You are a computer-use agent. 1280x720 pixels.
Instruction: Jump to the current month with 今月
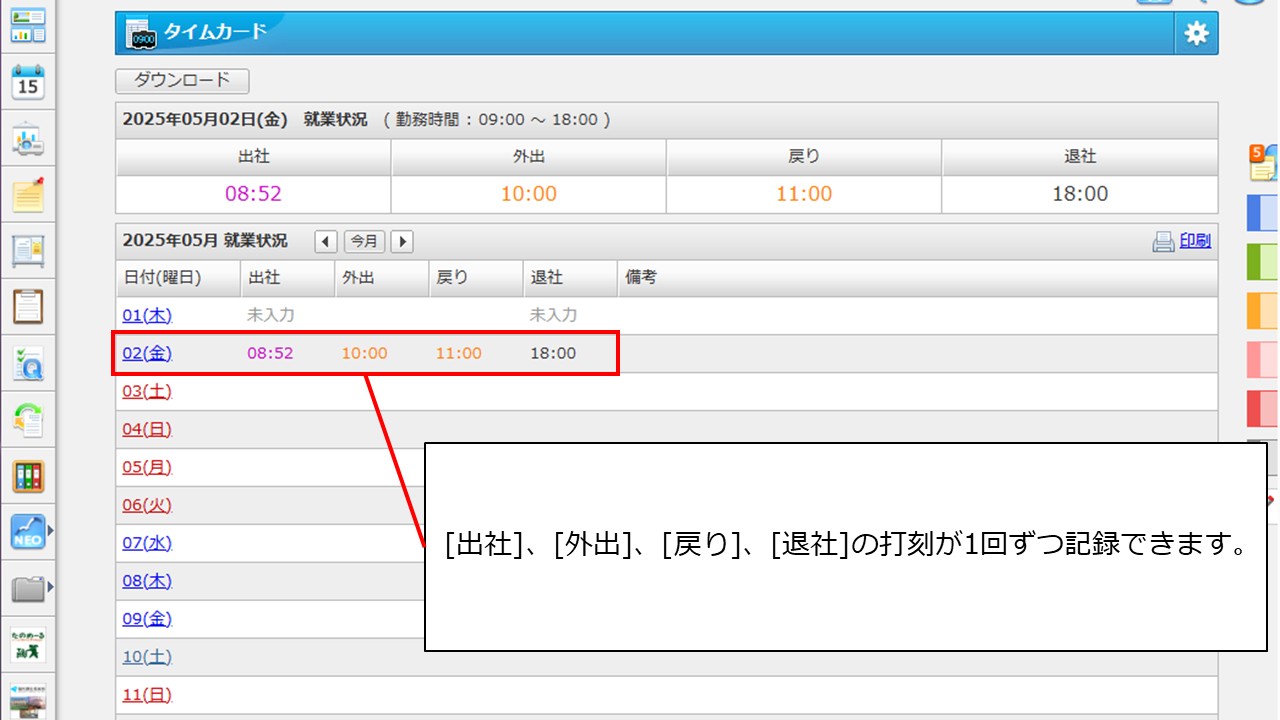pos(364,241)
